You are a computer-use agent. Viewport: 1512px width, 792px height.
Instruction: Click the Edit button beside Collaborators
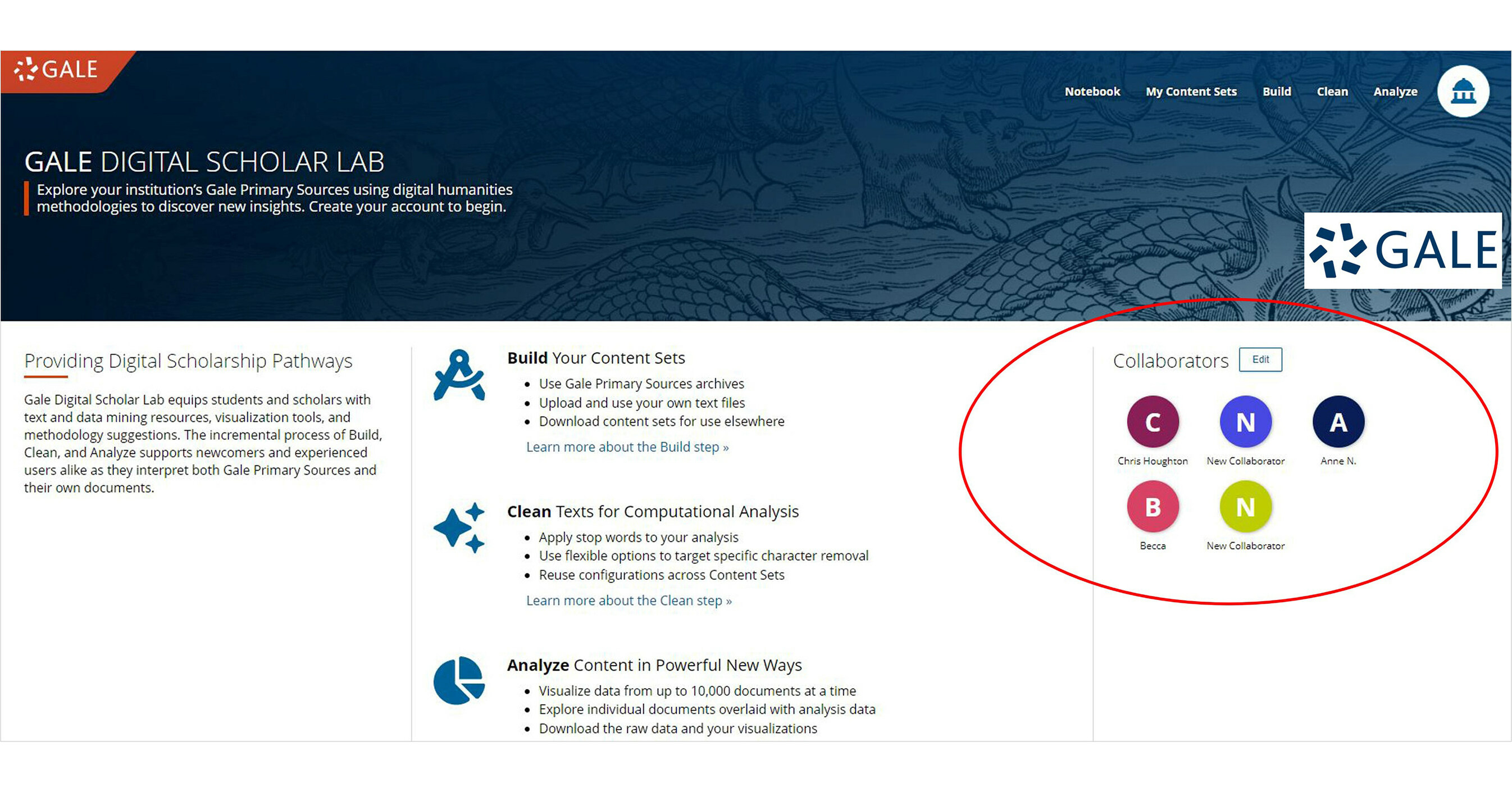(1260, 360)
